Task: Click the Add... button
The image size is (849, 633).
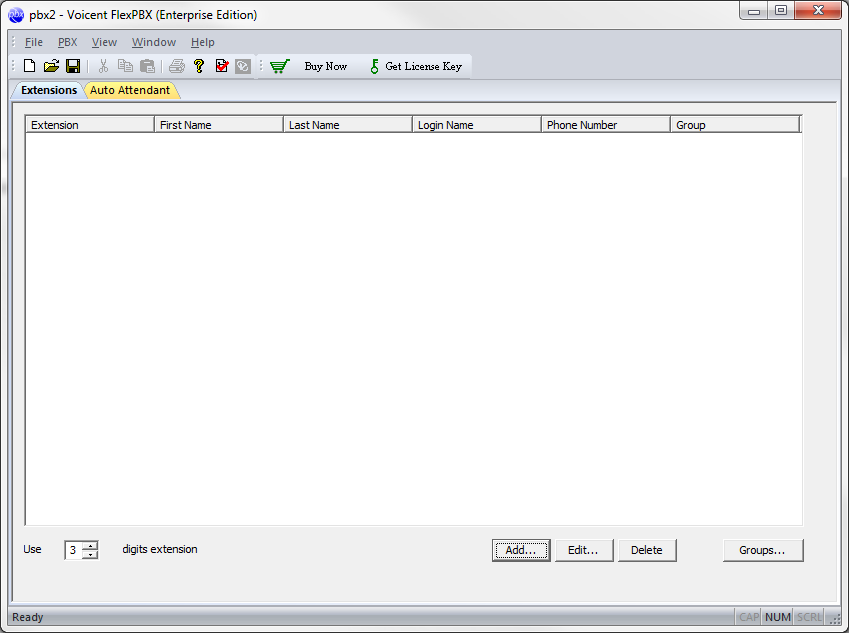Action: (521, 550)
